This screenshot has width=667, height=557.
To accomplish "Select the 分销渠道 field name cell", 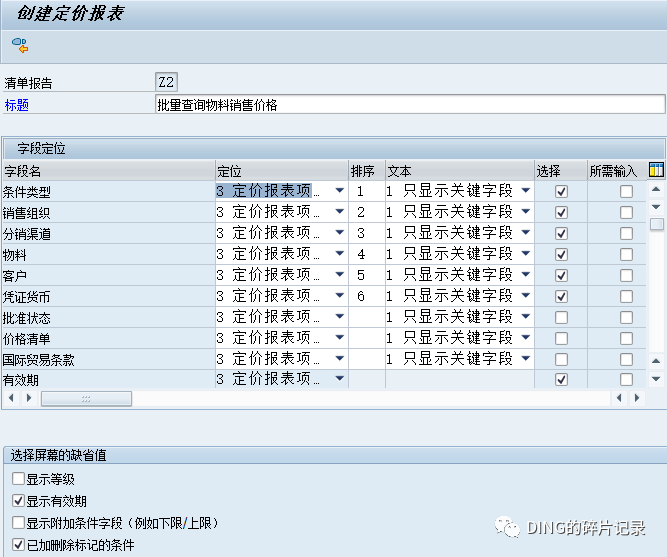I will click(109, 234).
